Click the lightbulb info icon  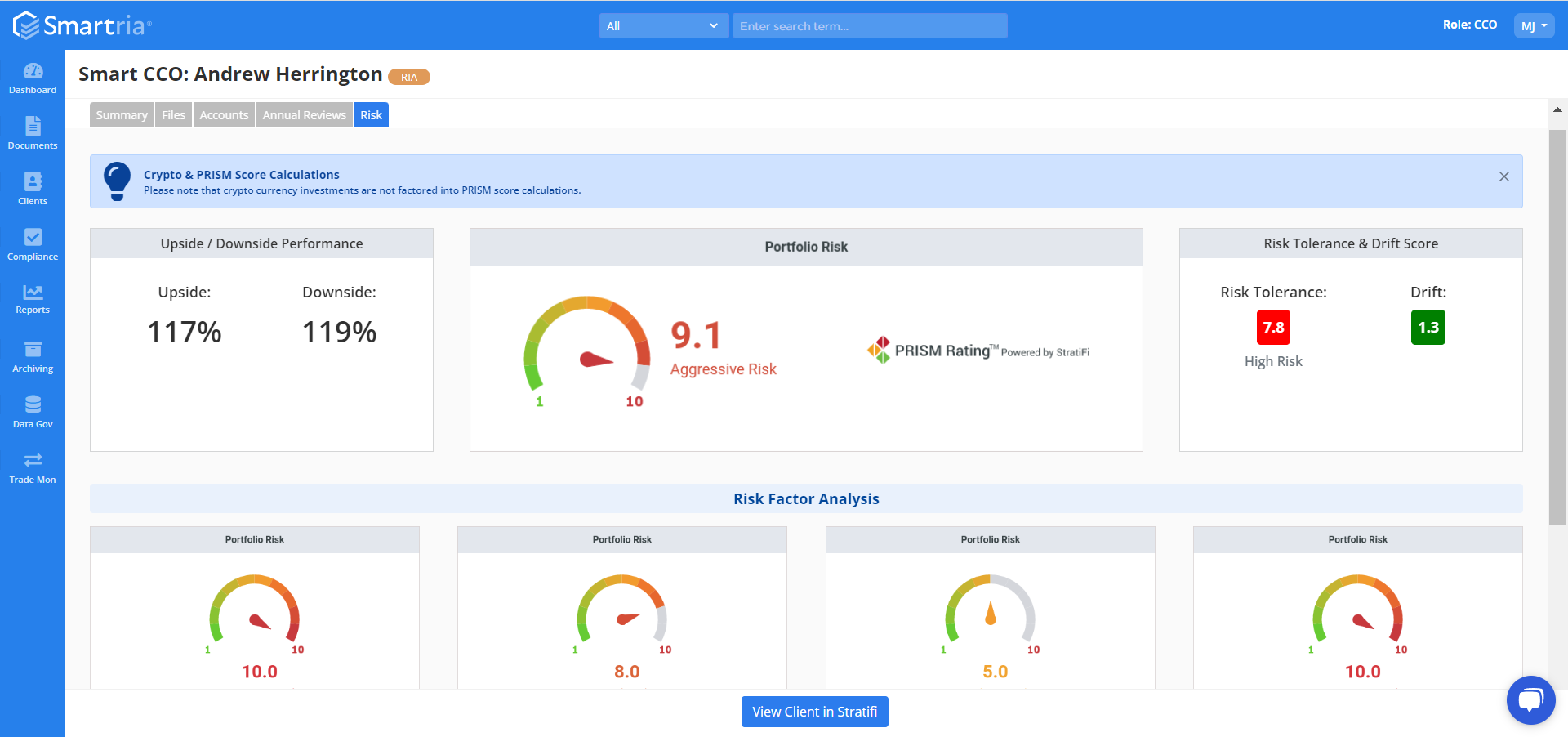pos(117,181)
